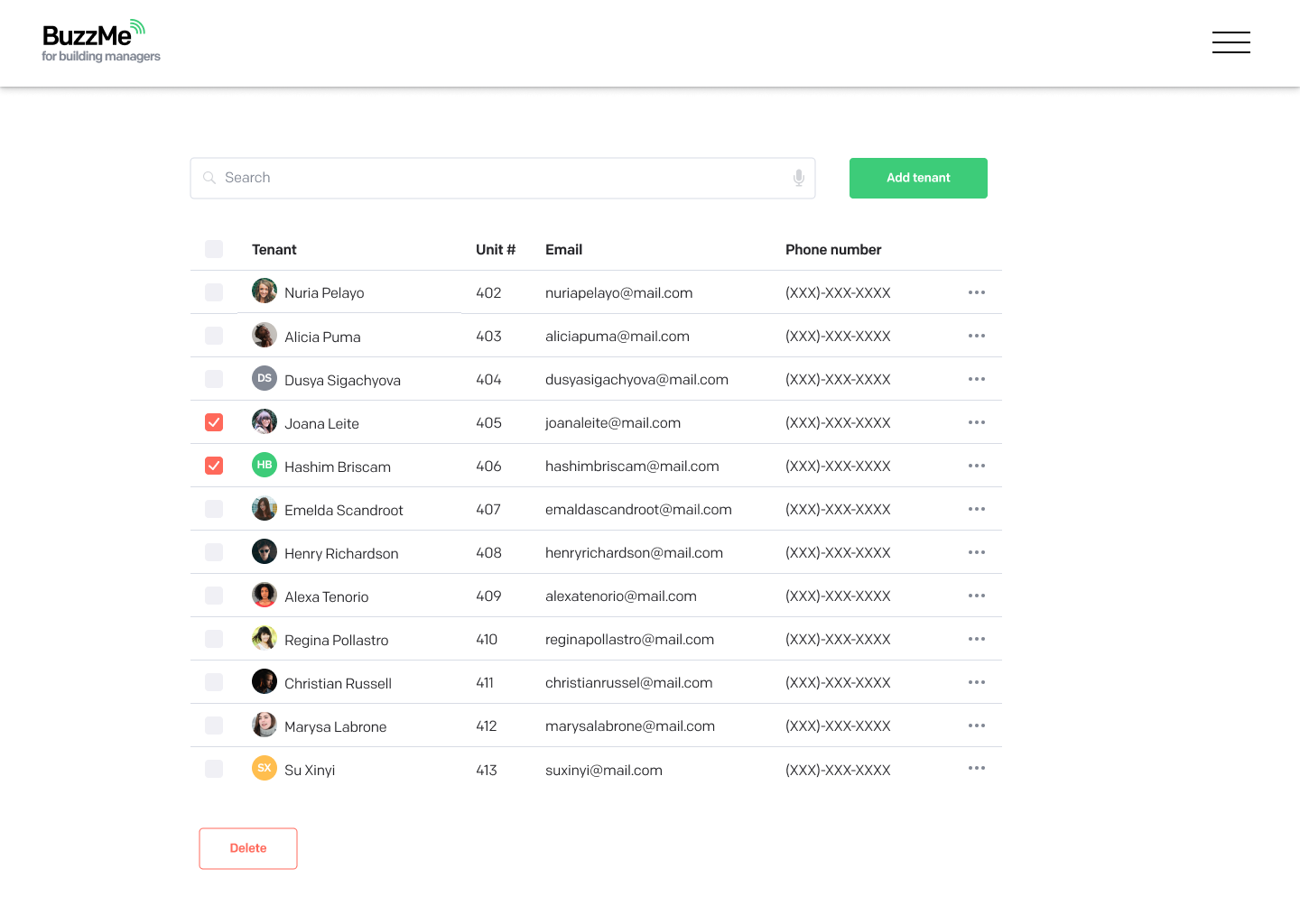Click the Email column header
The height and width of the screenshot is (924, 1300).
coord(564,250)
